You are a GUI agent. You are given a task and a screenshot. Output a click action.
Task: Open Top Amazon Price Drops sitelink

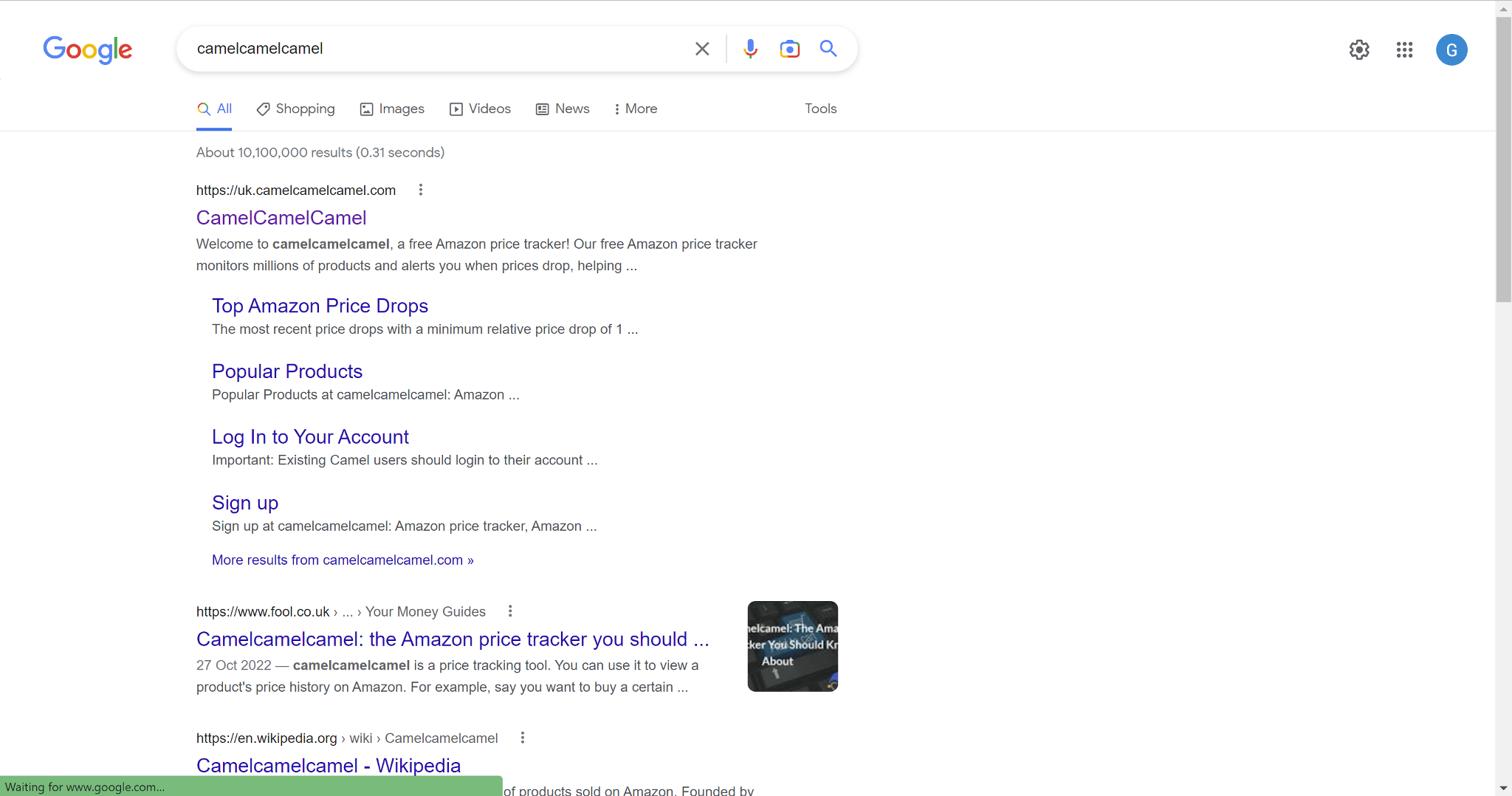(320, 306)
